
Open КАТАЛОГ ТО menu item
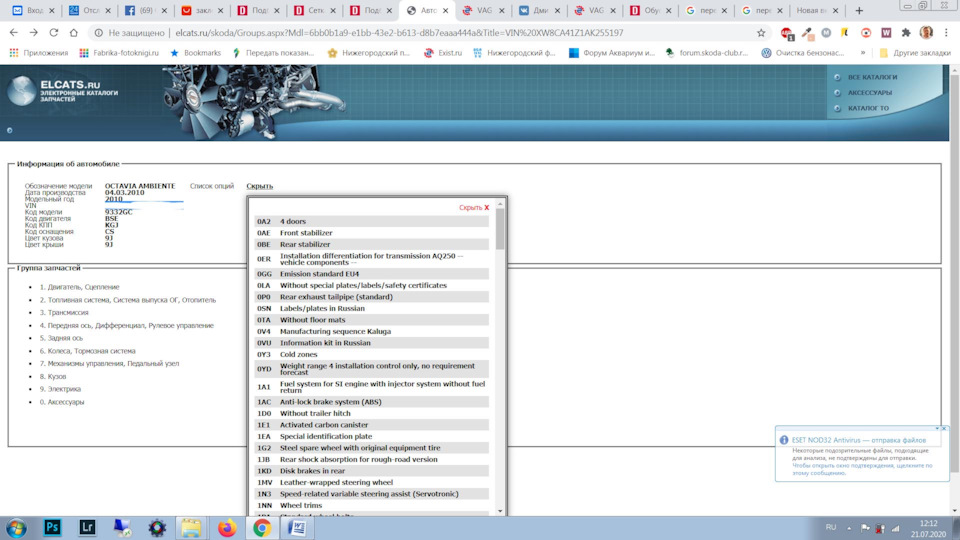[x=868, y=108]
